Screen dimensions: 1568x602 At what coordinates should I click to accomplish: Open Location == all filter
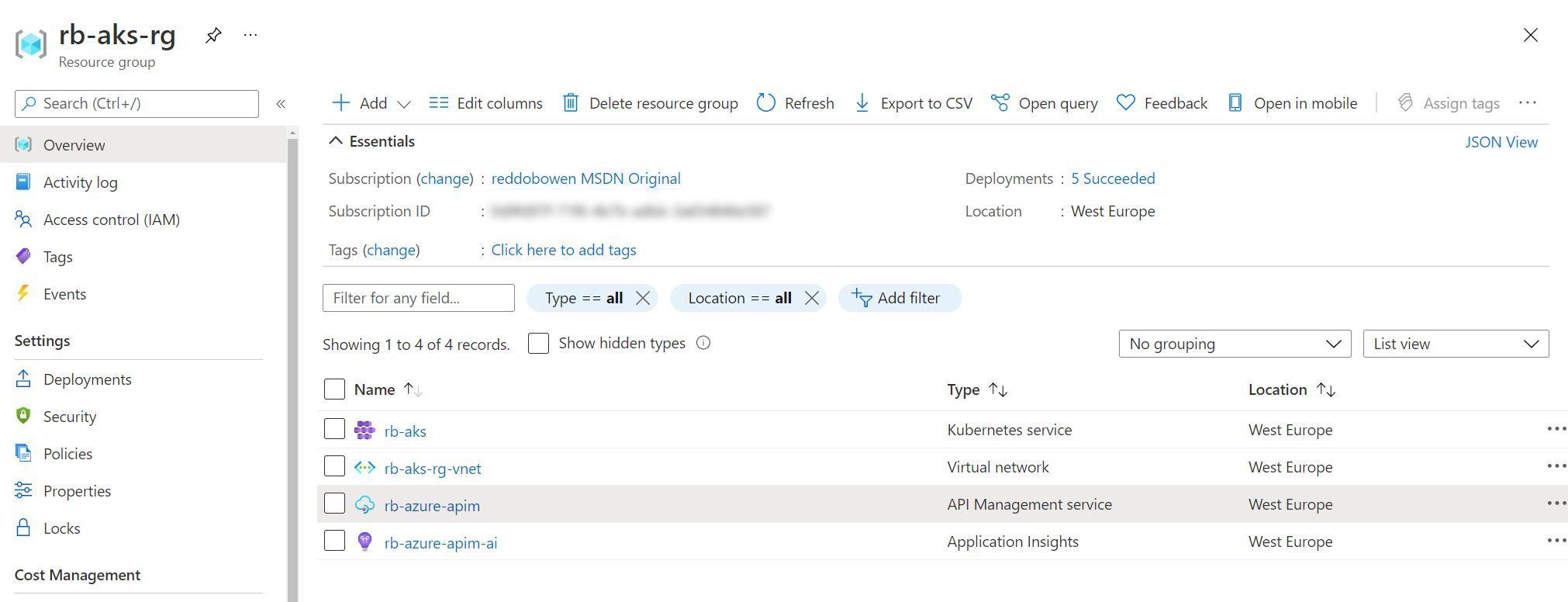[740, 298]
